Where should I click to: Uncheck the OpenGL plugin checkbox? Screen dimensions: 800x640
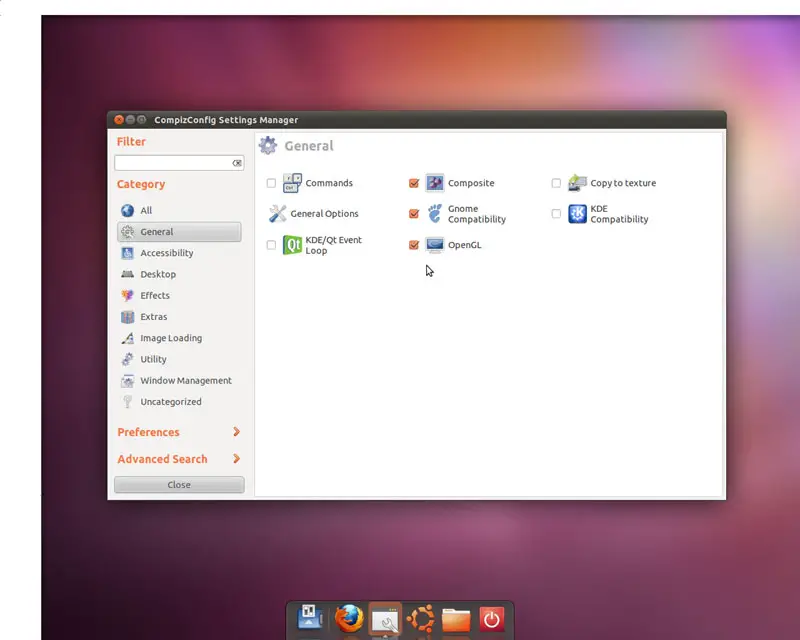414,245
